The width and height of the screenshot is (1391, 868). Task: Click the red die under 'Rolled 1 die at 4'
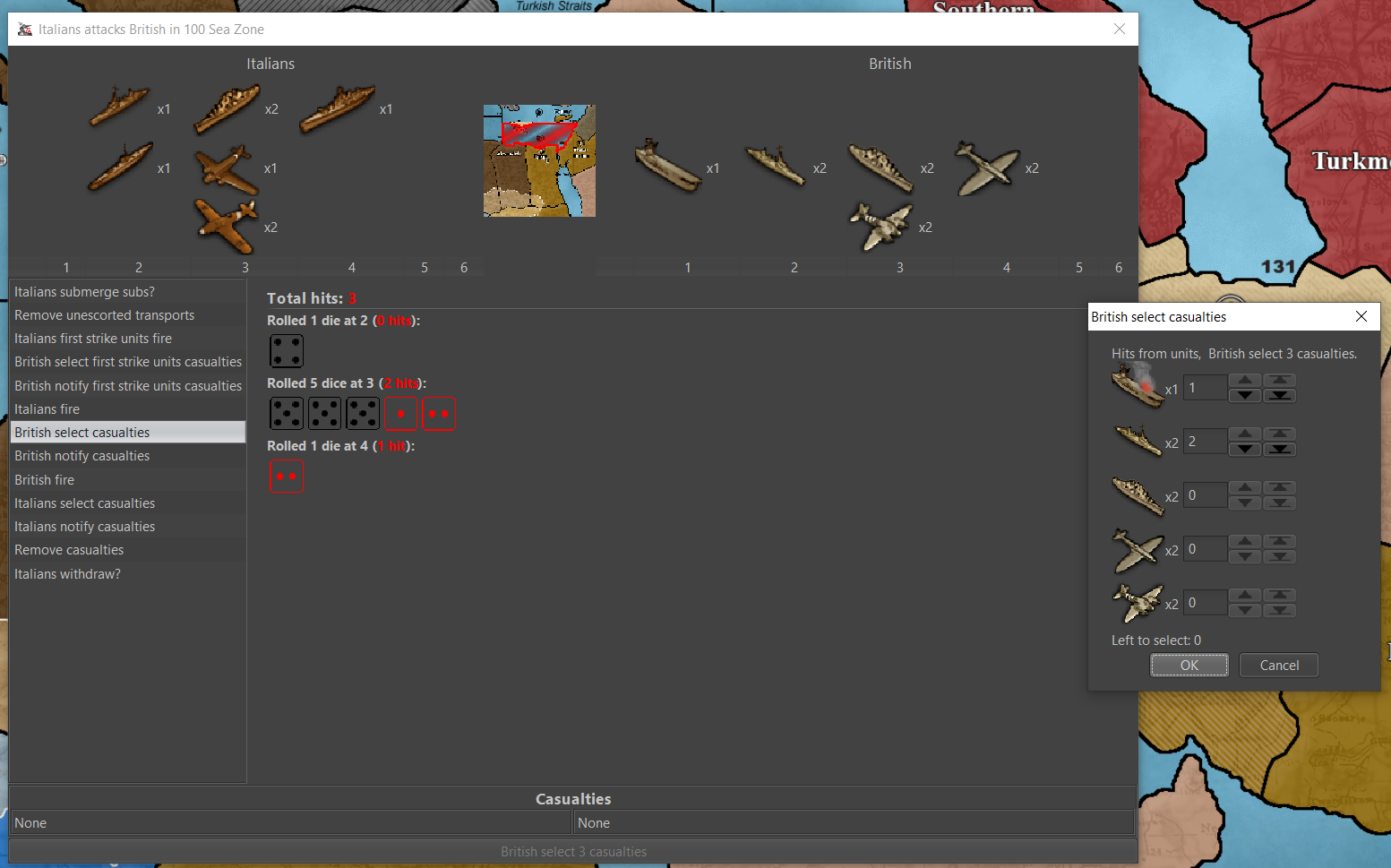point(287,477)
